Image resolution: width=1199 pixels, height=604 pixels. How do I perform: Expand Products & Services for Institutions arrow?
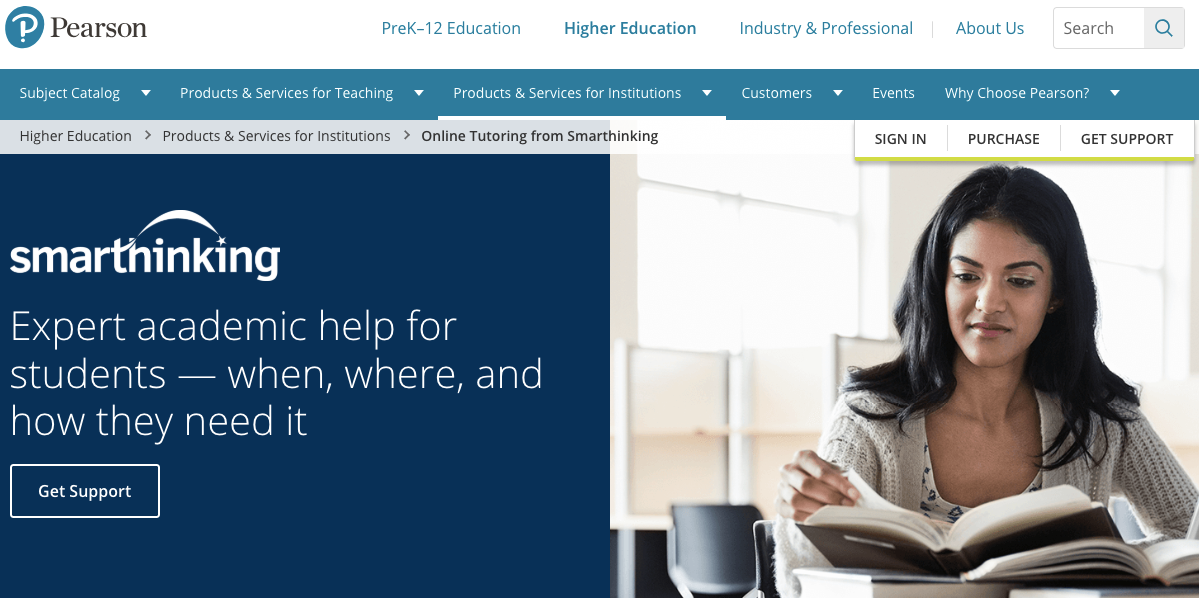point(707,93)
